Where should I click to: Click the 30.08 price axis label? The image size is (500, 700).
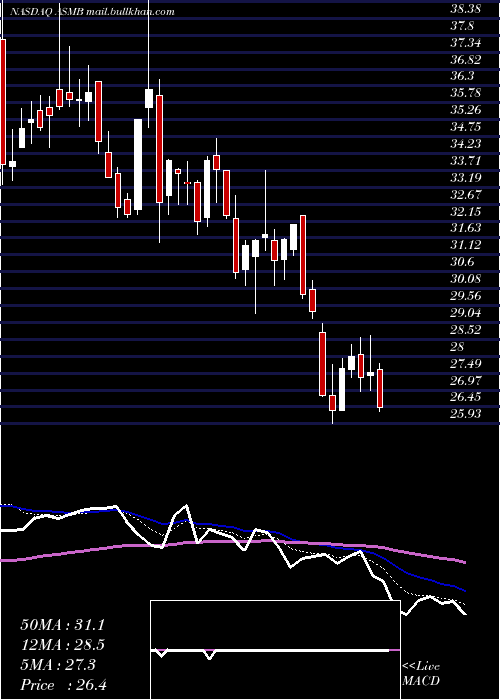(466, 279)
